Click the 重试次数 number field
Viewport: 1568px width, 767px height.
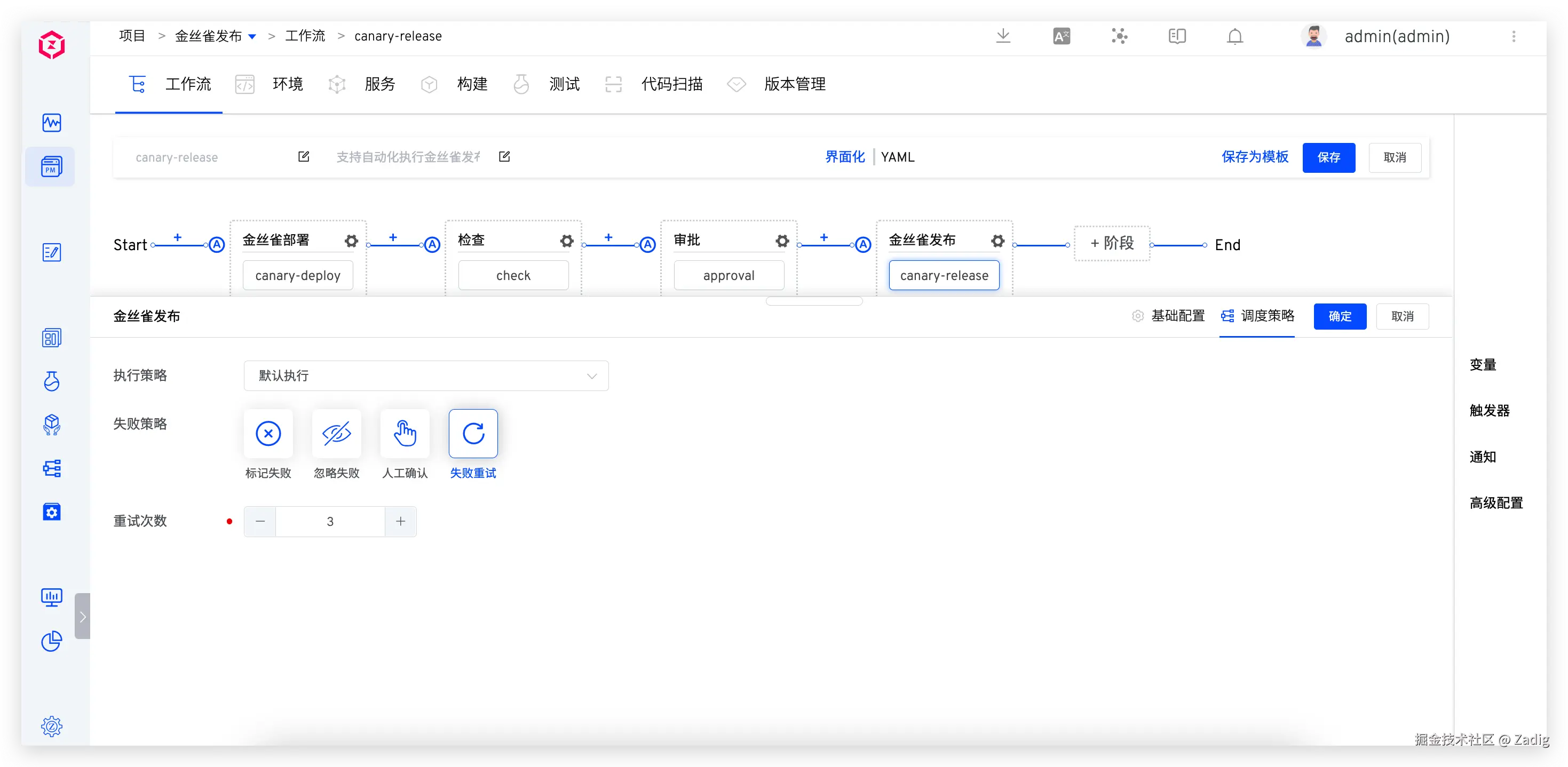point(330,521)
